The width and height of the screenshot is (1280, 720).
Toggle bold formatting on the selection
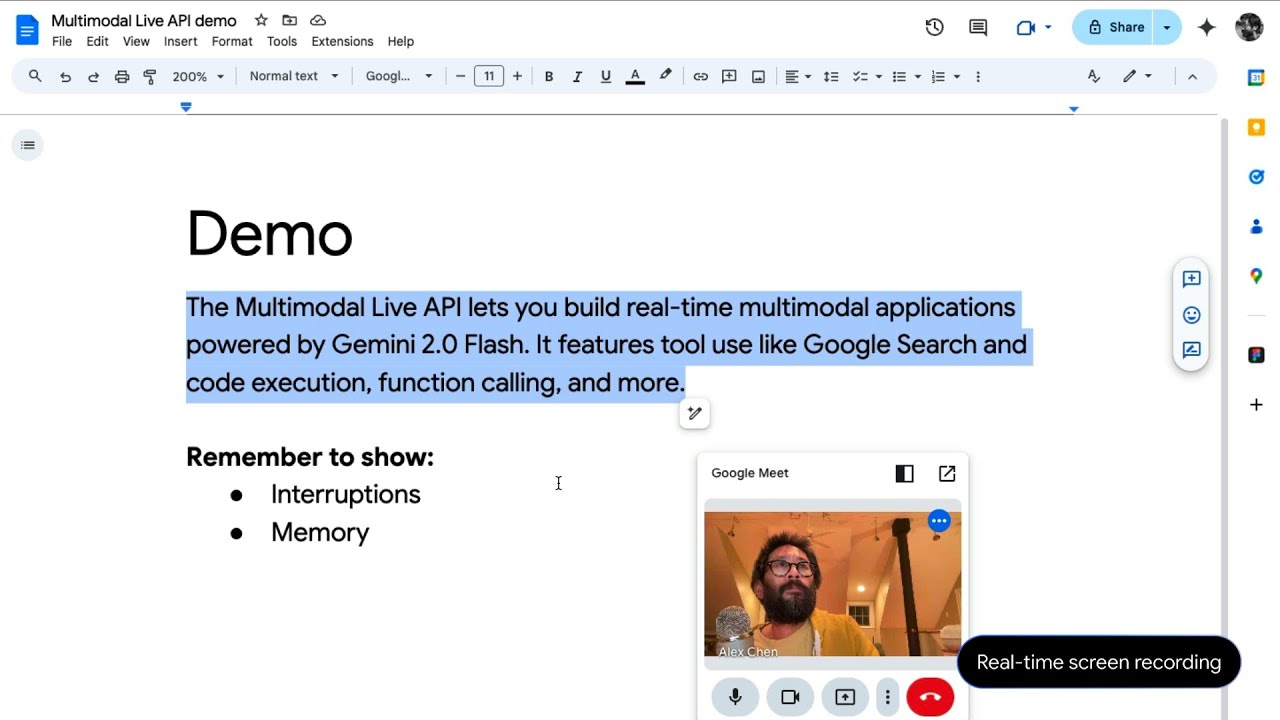pyautogui.click(x=549, y=76)
